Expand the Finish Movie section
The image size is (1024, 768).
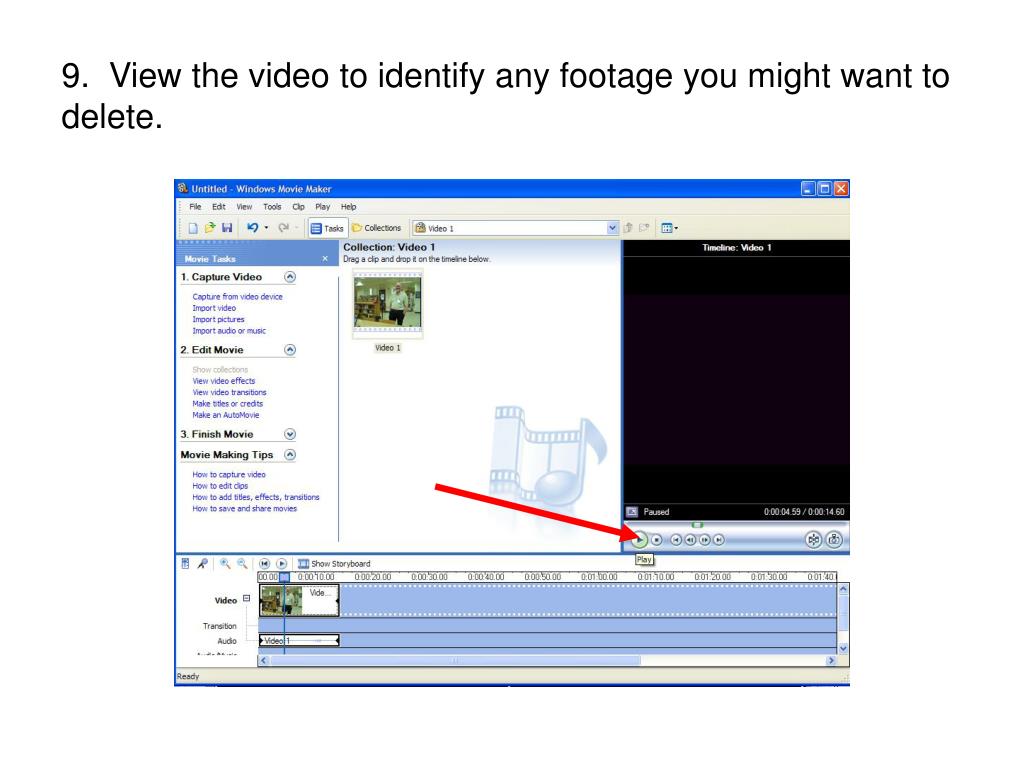tap(290, 434)
